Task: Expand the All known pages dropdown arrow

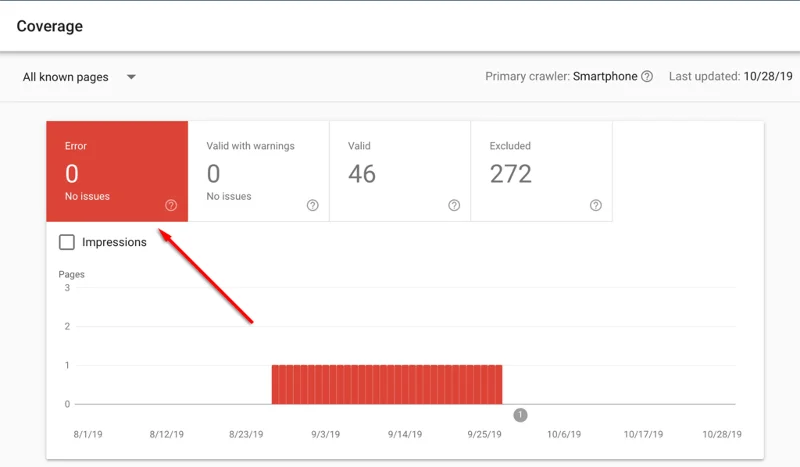Action: (131, 77)
